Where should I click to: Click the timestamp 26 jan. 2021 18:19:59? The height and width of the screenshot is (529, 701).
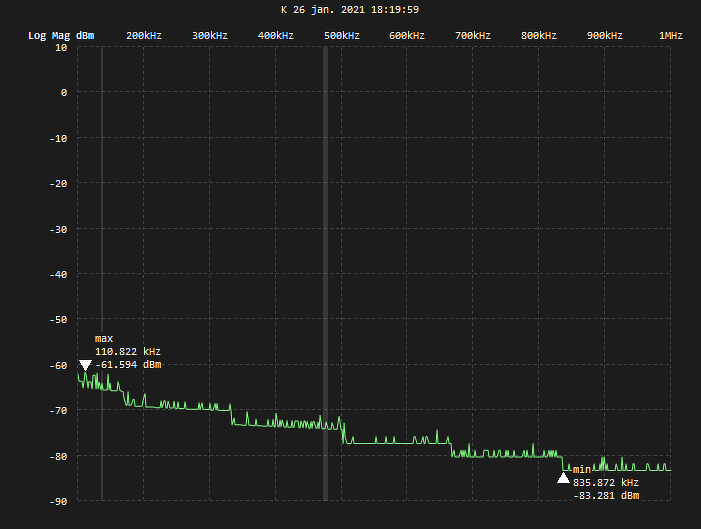click(356, 9)
